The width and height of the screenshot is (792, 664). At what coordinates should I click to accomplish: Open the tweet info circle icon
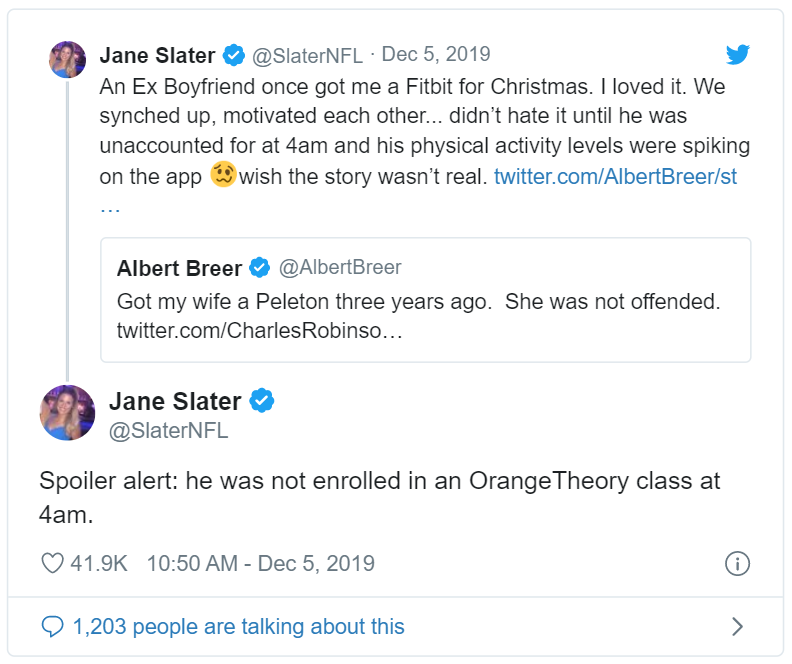[x=737, y=563]
